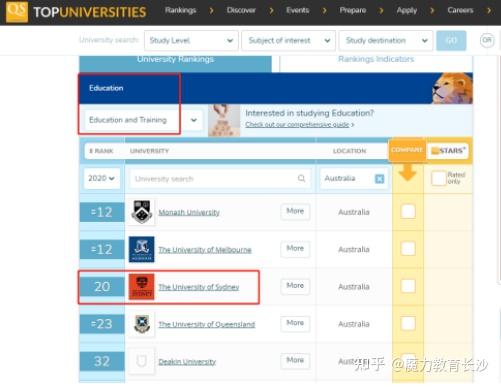This screenshot has height=387, width=501.
Task: Click the OR circle button
Action: point(487,40)
